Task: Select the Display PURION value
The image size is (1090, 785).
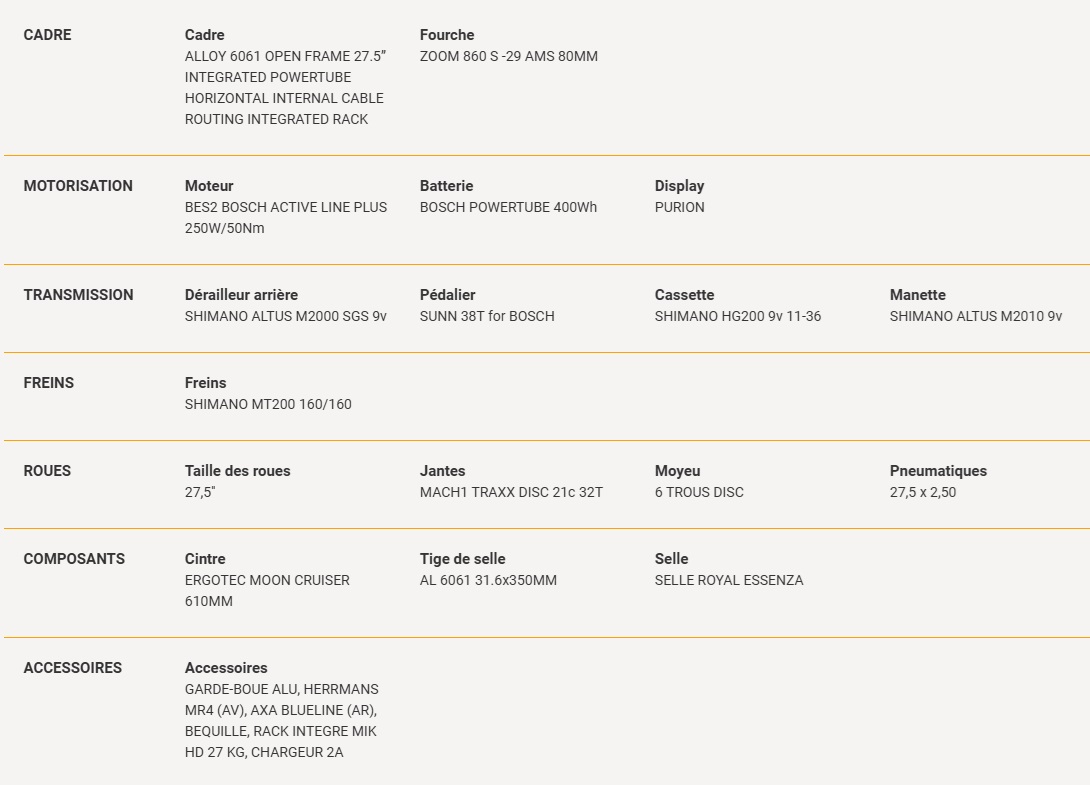Action: pos(679,207)
